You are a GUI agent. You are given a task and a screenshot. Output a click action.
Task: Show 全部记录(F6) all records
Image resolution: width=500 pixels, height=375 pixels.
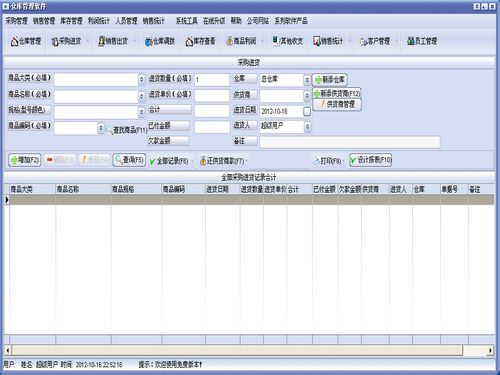click(x=169, y=161)
